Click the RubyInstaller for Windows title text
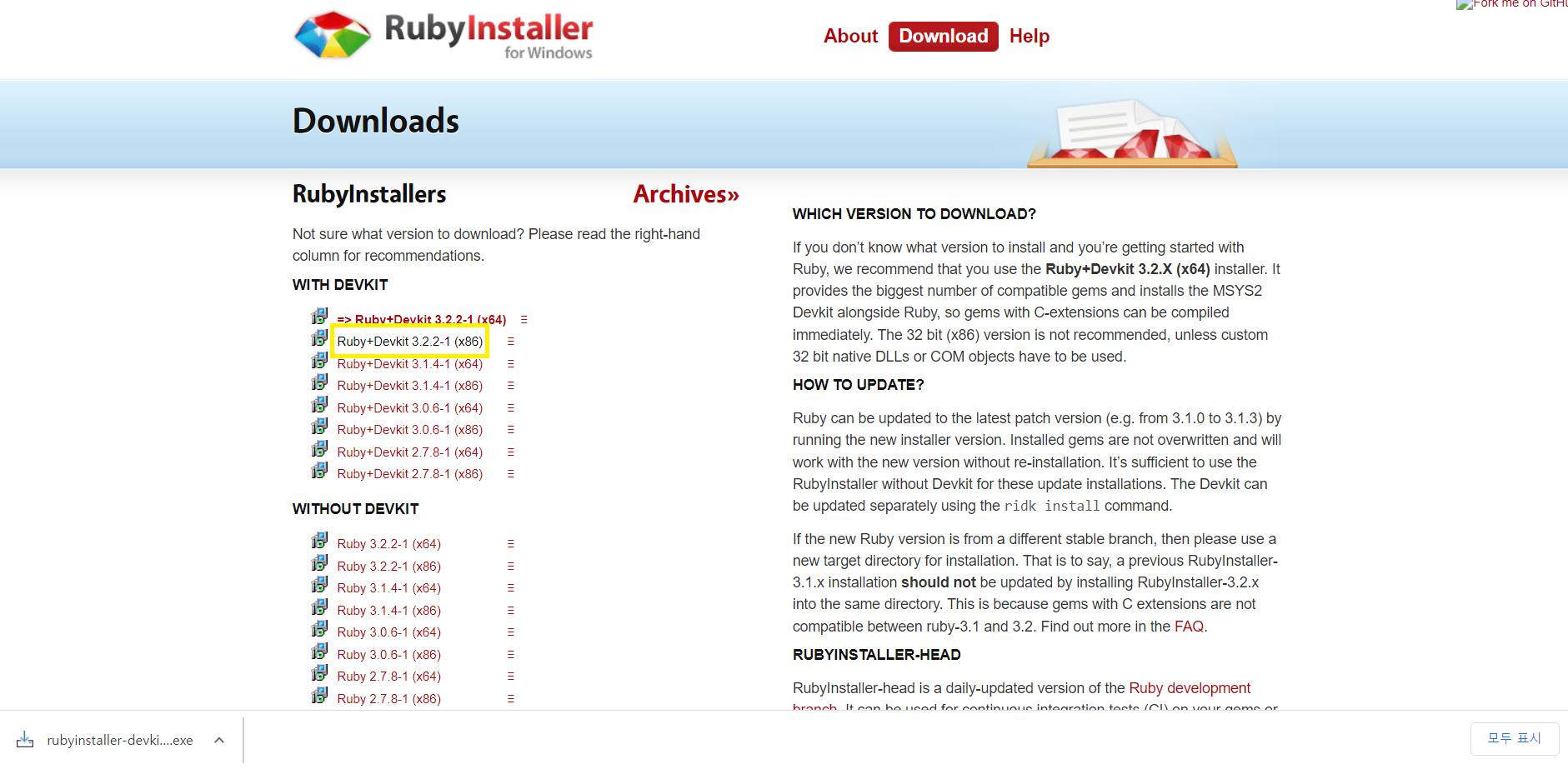Image resolution: width=1568 pixels, height=769 pixels. pyautogui.click(x=488, y=37)
